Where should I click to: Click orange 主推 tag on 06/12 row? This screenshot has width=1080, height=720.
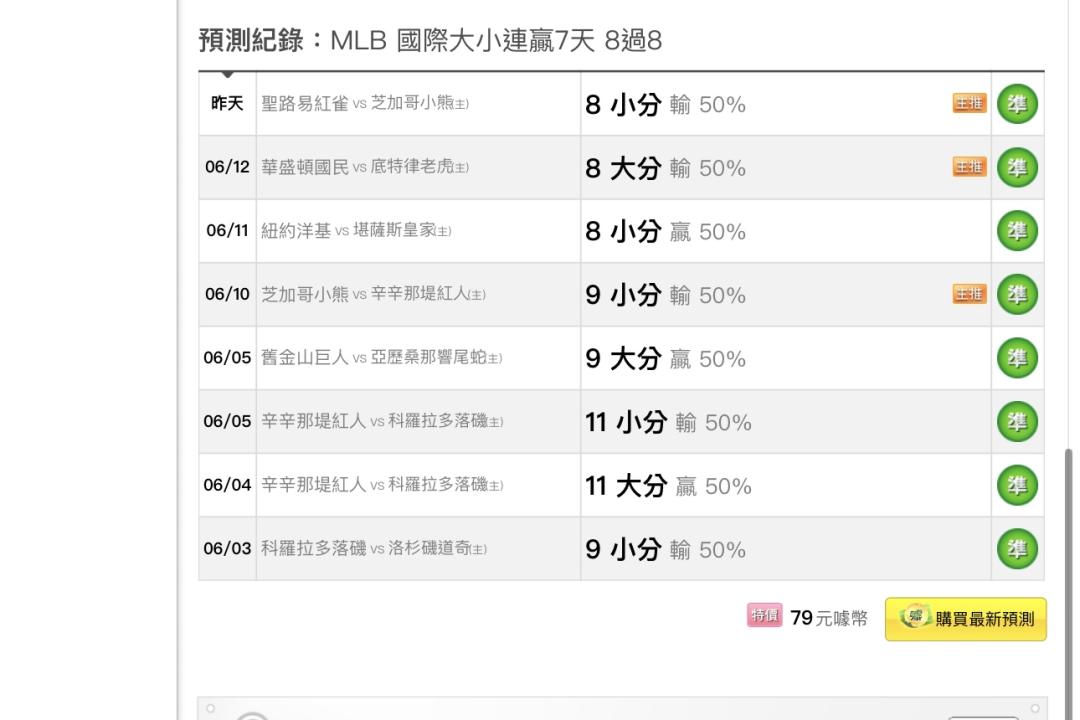point(970,167)
